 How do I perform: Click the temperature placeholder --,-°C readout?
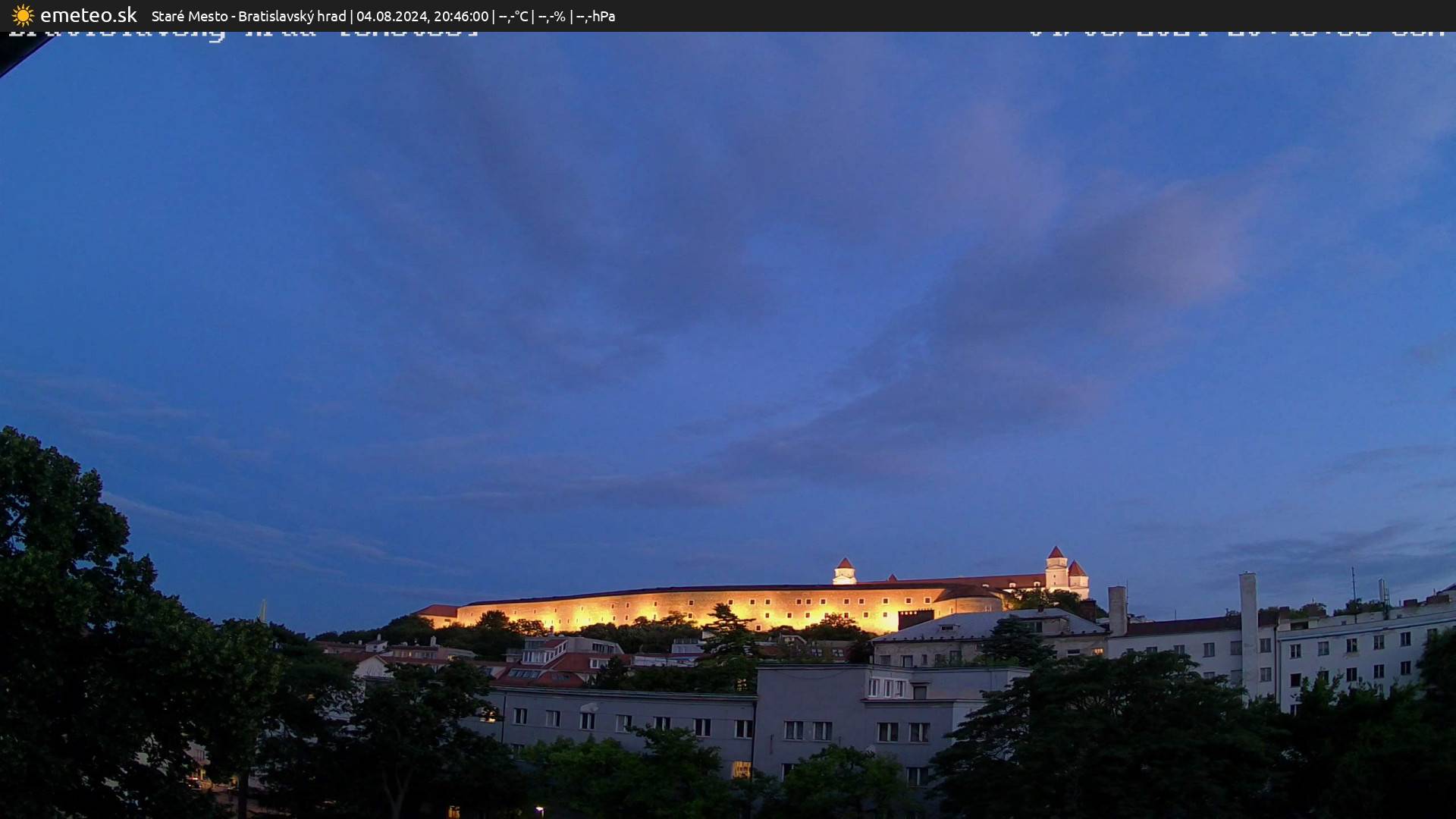pyautogui.click(x=510, y=15)
